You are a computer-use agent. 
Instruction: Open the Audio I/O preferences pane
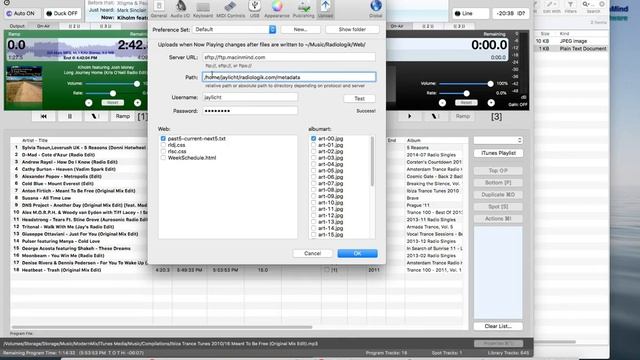coord(180,9)
